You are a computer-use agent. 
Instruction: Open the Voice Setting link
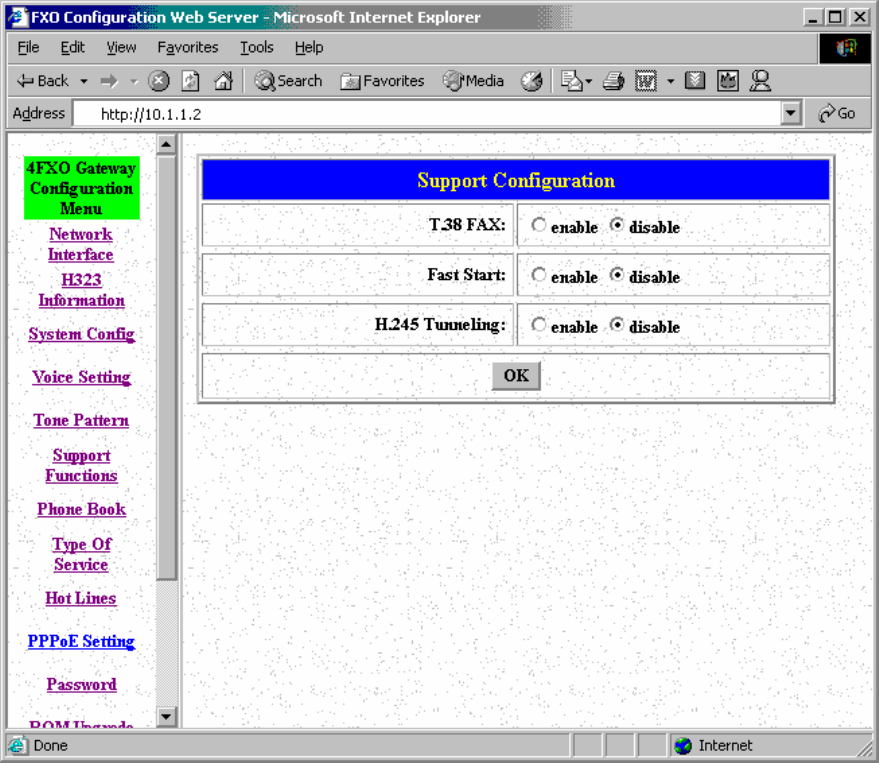pos(81,377)
